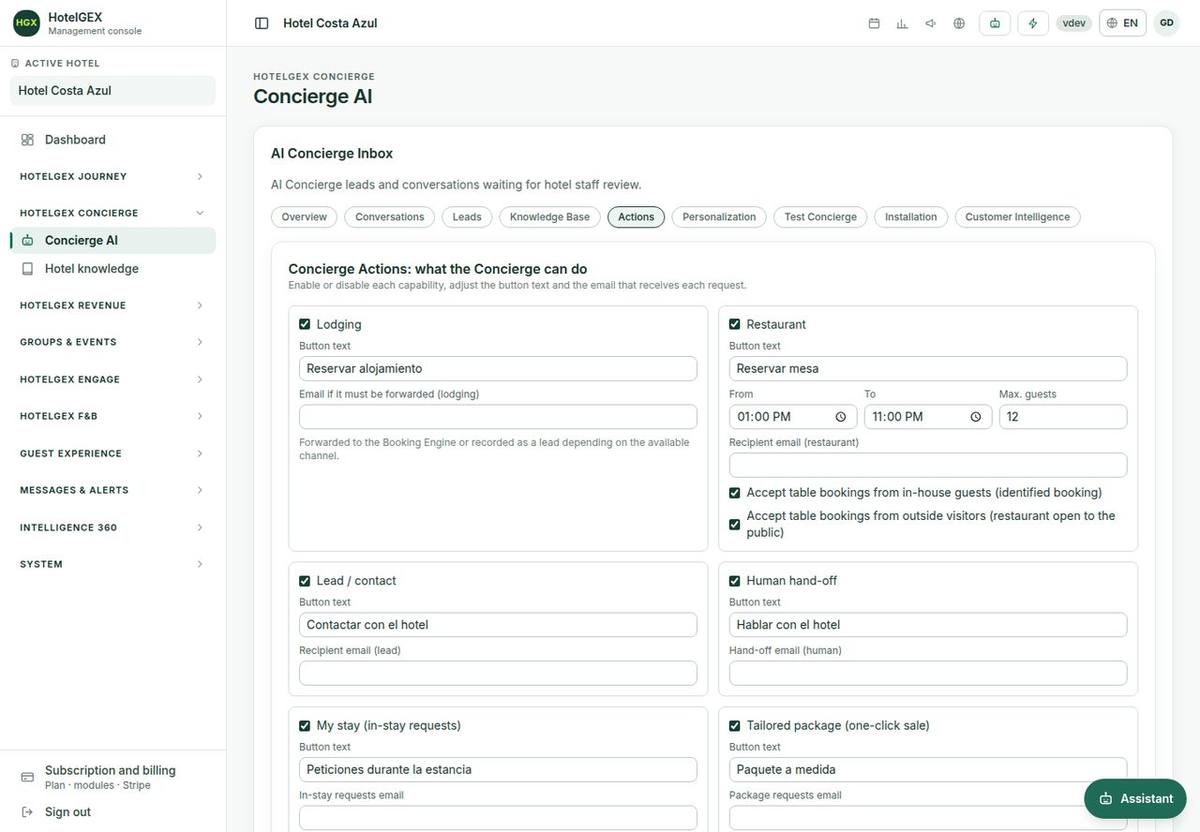Expand the HotelGEX Engage section

[112, 379]
